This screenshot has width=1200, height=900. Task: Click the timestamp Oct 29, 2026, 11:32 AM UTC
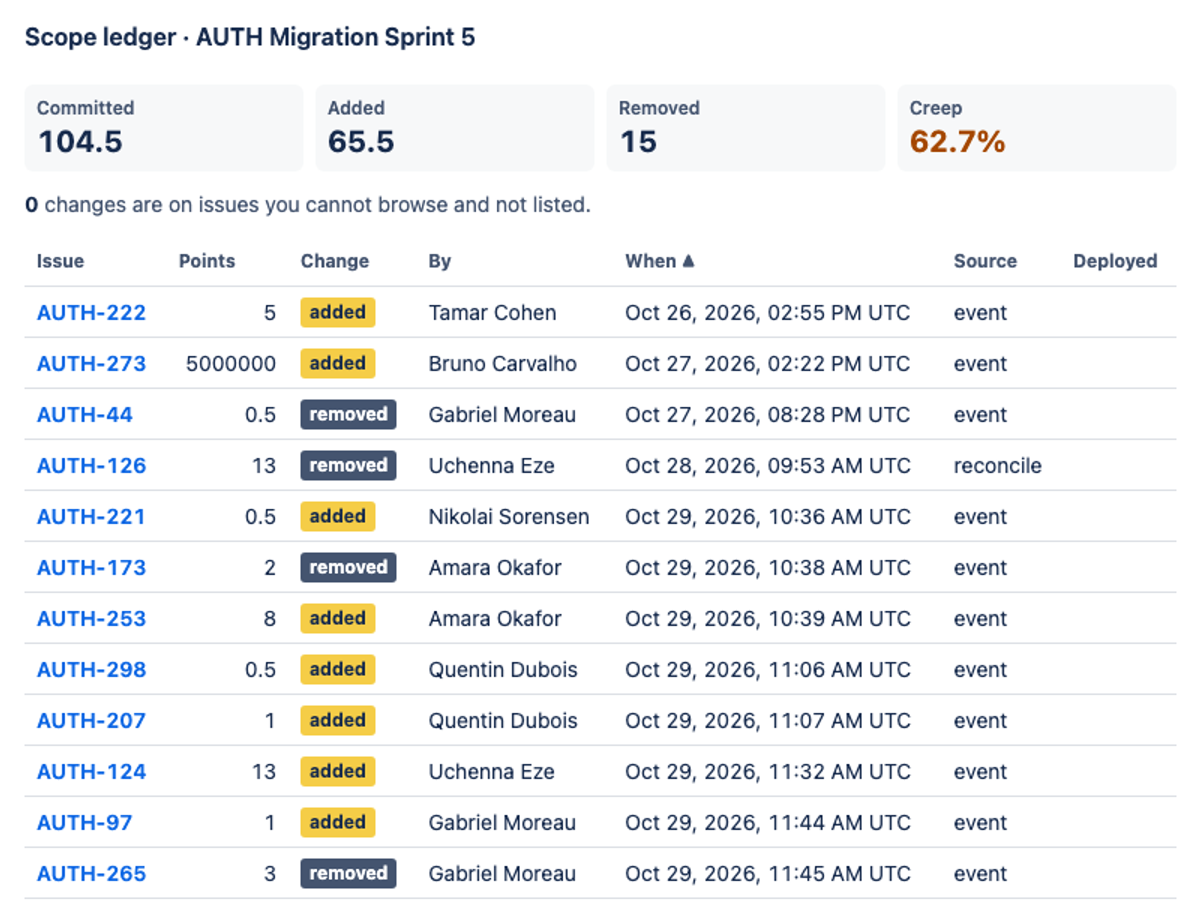click(x=768, y=771)
